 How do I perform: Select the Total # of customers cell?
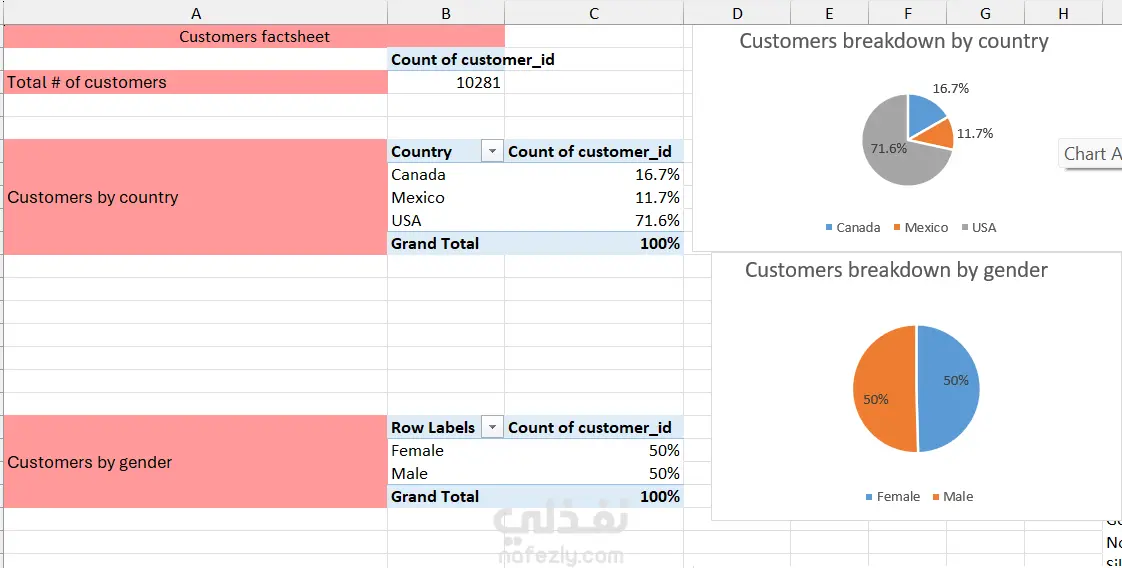195,83
